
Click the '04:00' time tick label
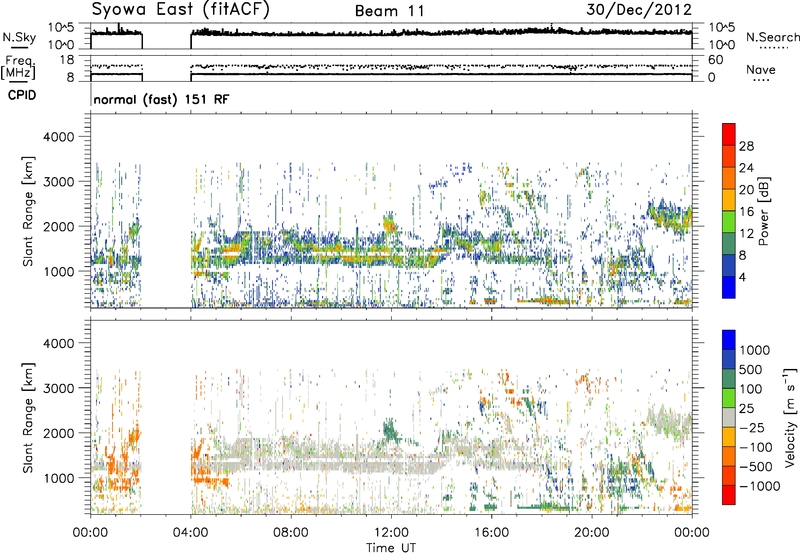190,533
